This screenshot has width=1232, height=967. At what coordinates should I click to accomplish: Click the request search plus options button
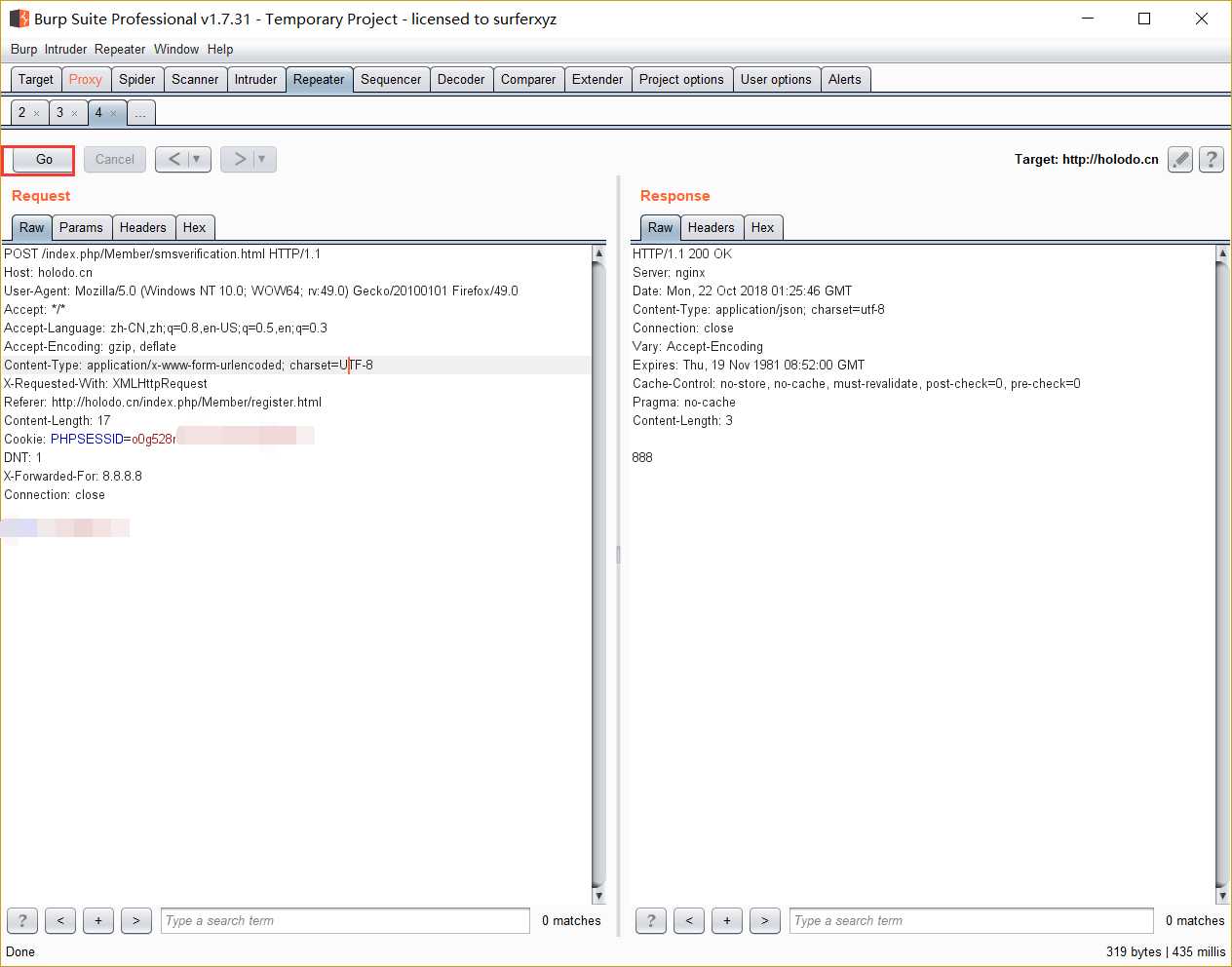[98, 920]
